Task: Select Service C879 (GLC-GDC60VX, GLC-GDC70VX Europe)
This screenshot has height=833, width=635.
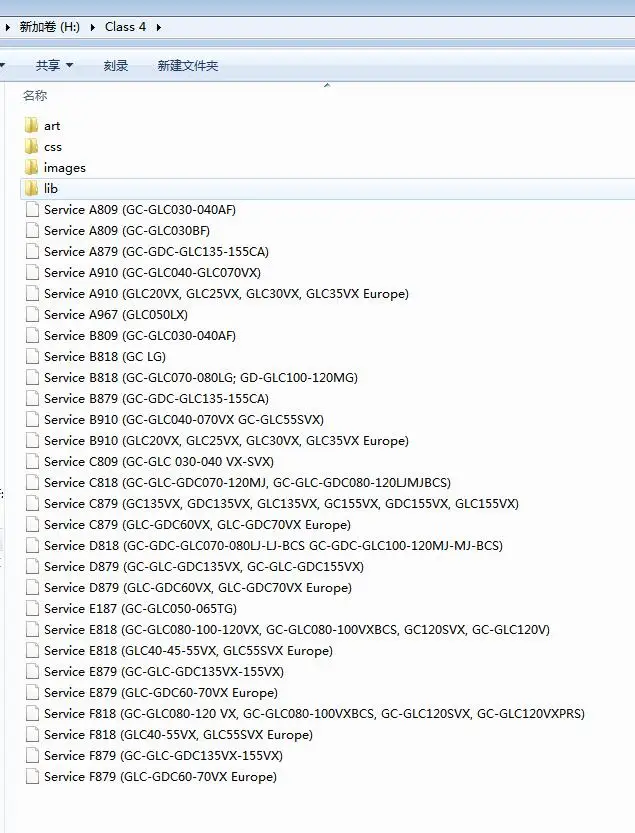Action: click(197, 524)
